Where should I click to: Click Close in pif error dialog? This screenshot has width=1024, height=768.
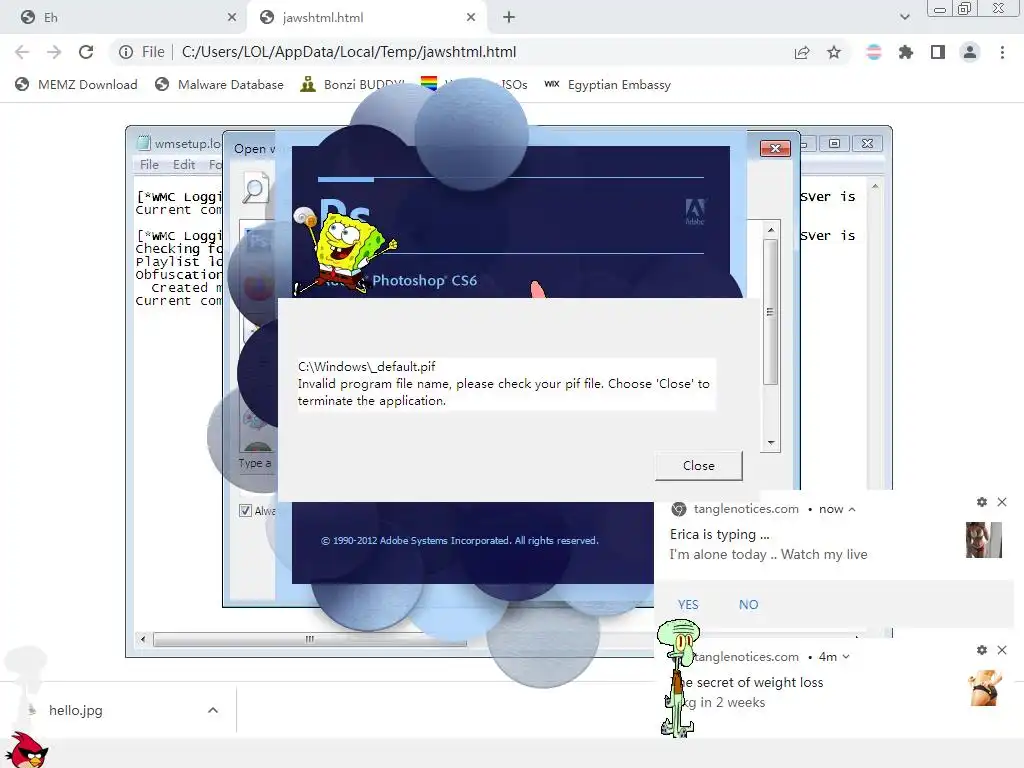[699, 466]
